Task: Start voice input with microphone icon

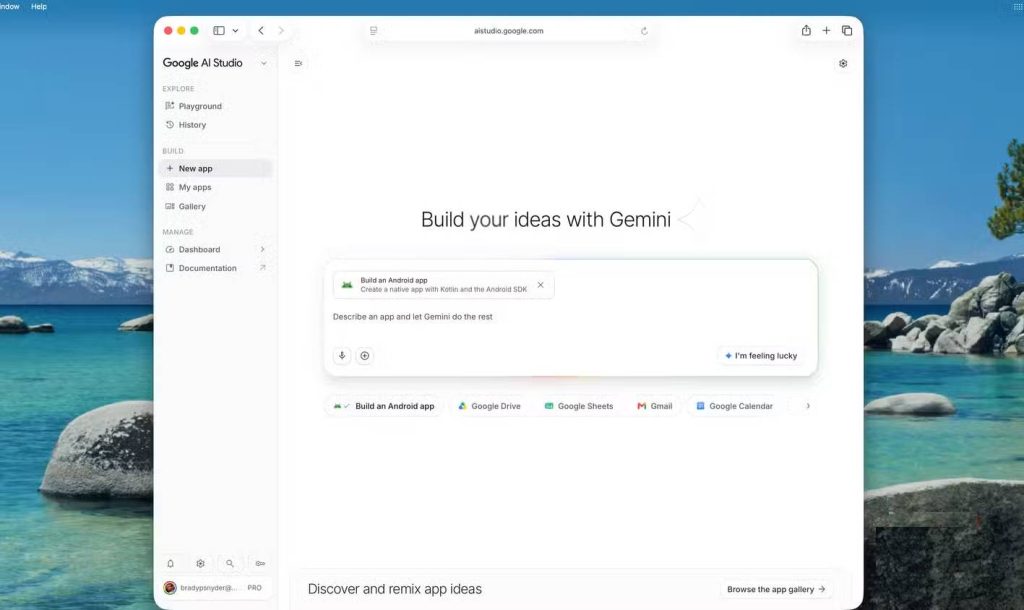Action: [x=342, y=356]
